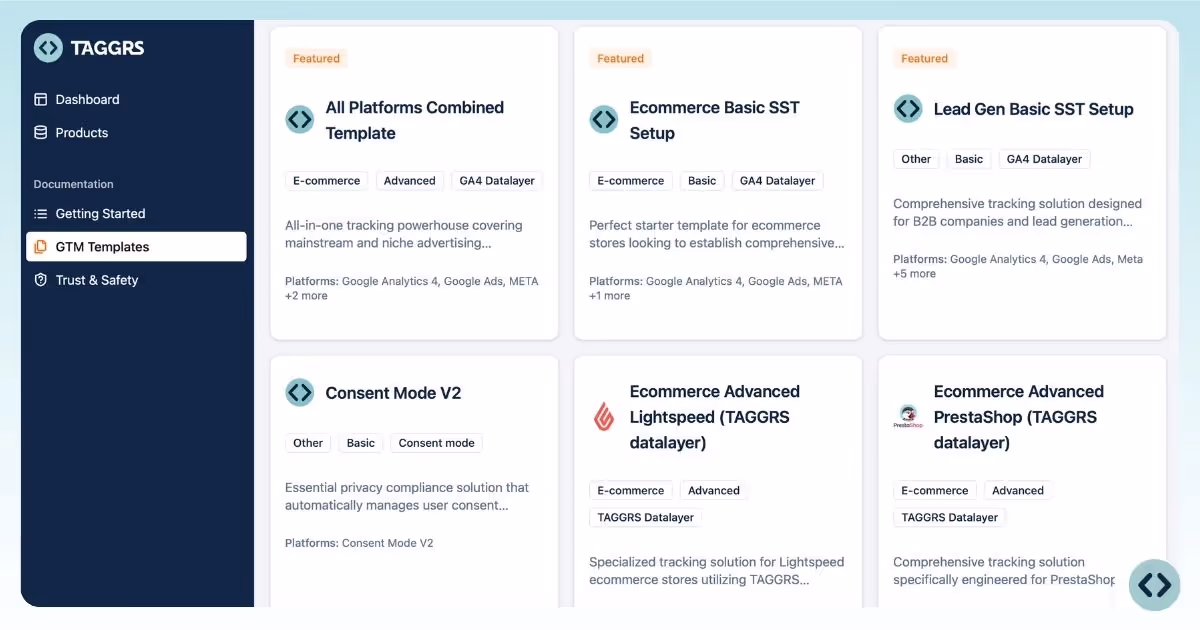The image size is (1200, 630).
Task: Click 'Perfect starter template for ecommerce' description
Action: point(717,234)
